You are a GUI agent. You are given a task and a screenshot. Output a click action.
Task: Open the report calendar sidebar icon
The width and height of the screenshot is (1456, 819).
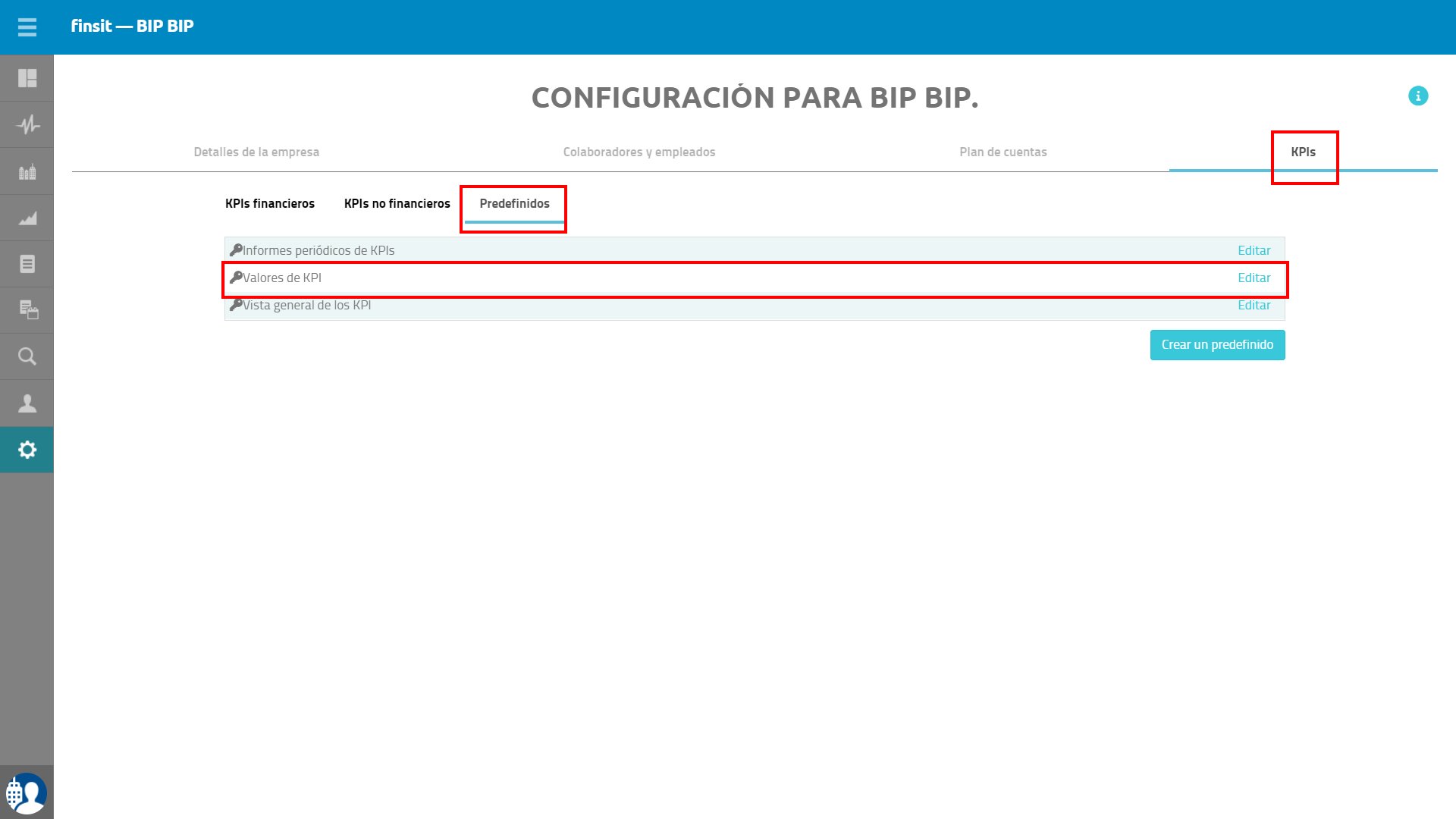click(x=28, y=309)
